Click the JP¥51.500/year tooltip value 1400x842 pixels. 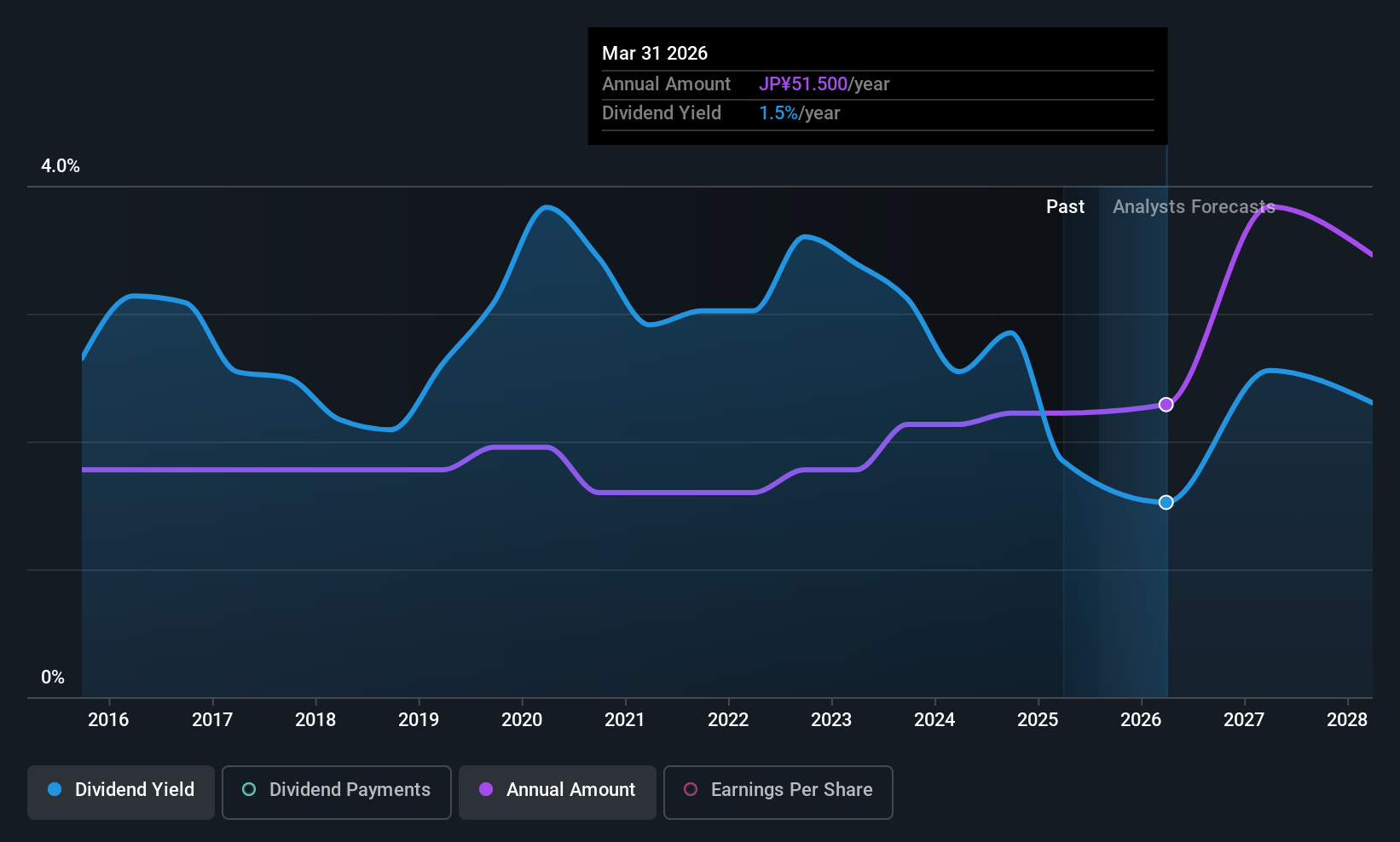click(824, 84)
